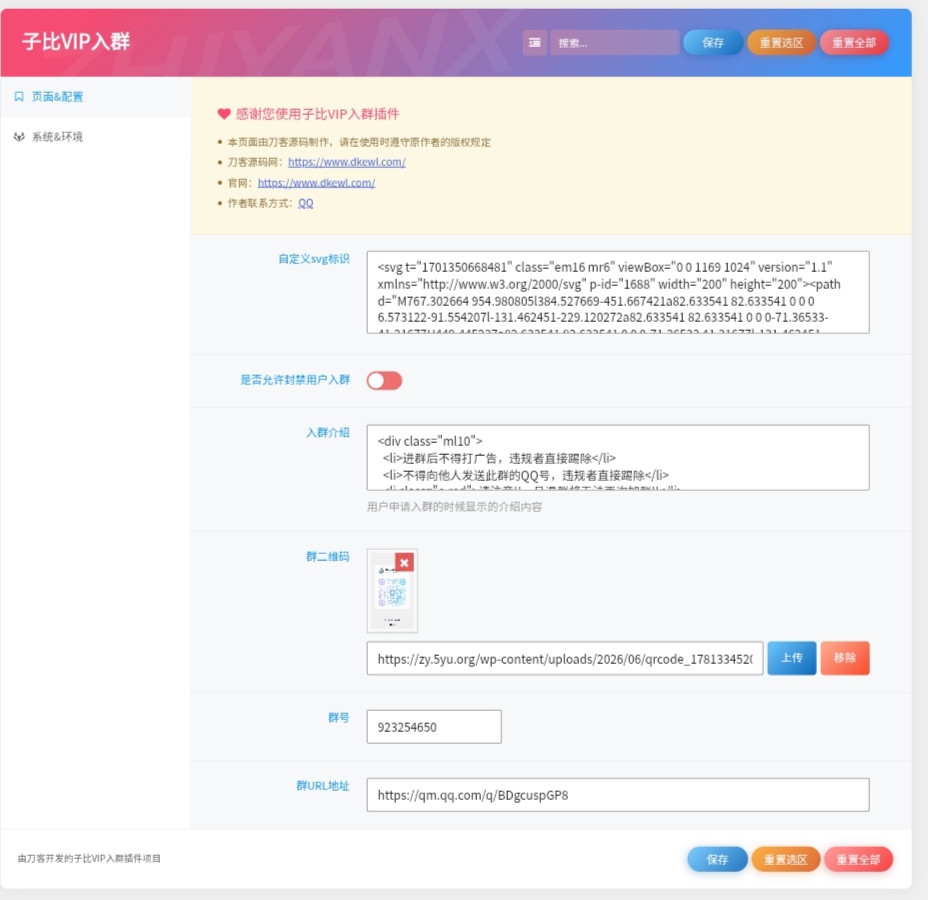Toggle 是否允许封禁用户入群 switch
Viewport: 928px width, 900px height.
click(384, 380)
